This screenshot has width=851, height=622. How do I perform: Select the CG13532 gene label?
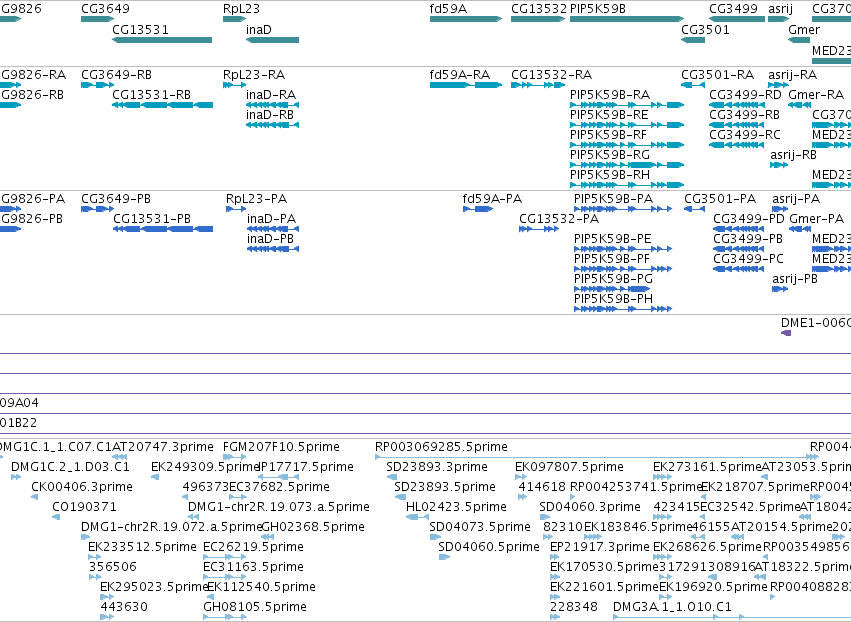(538, 9)
